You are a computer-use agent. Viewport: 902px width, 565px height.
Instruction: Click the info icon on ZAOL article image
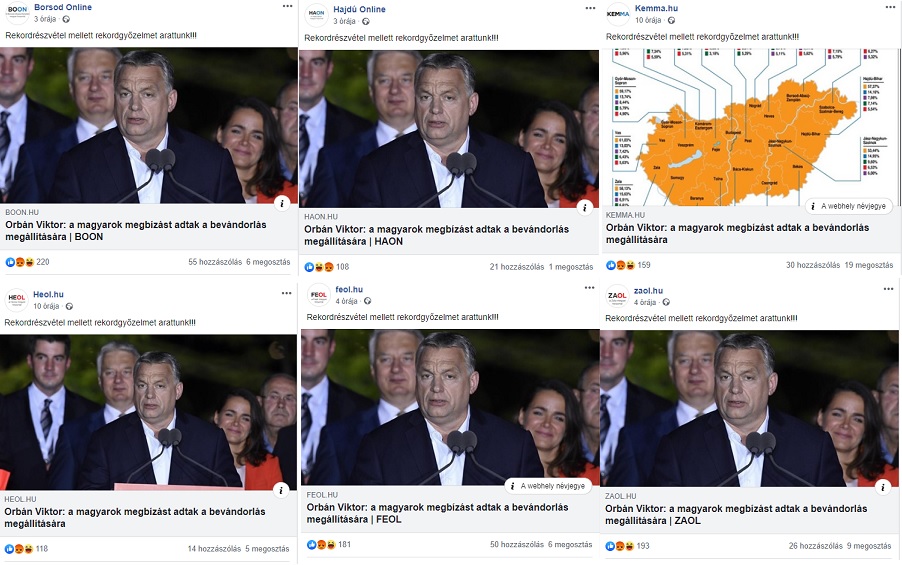click(883, 487)
